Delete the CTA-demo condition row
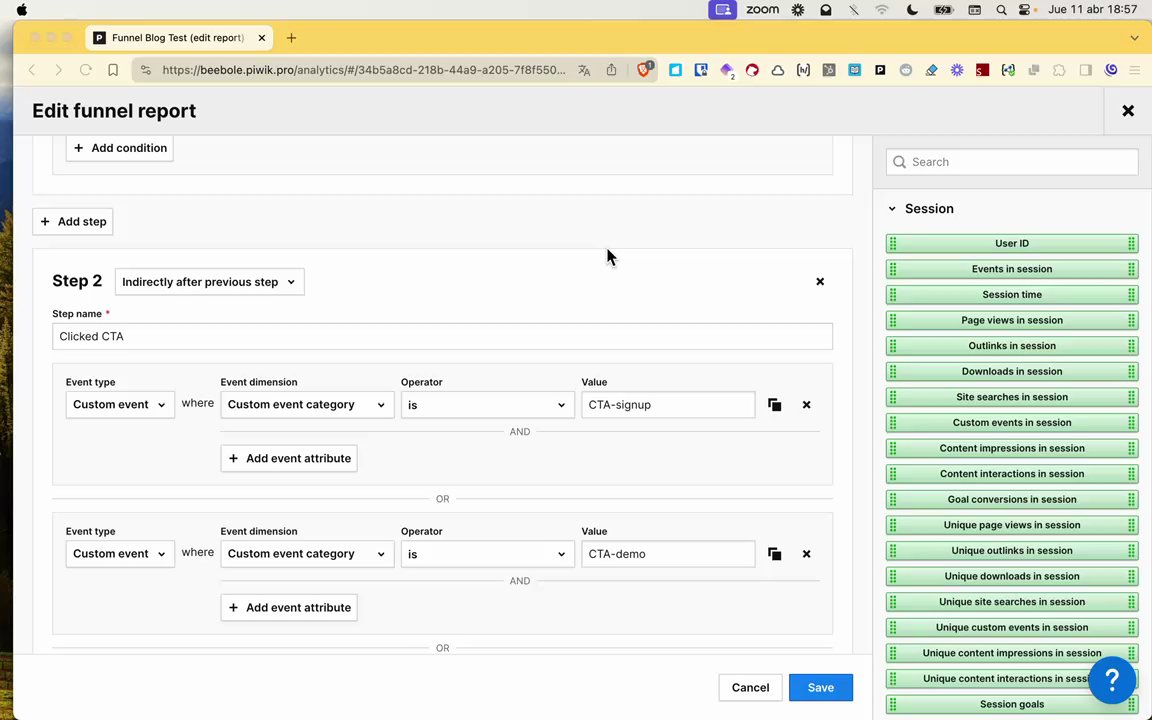 (806, 554)
